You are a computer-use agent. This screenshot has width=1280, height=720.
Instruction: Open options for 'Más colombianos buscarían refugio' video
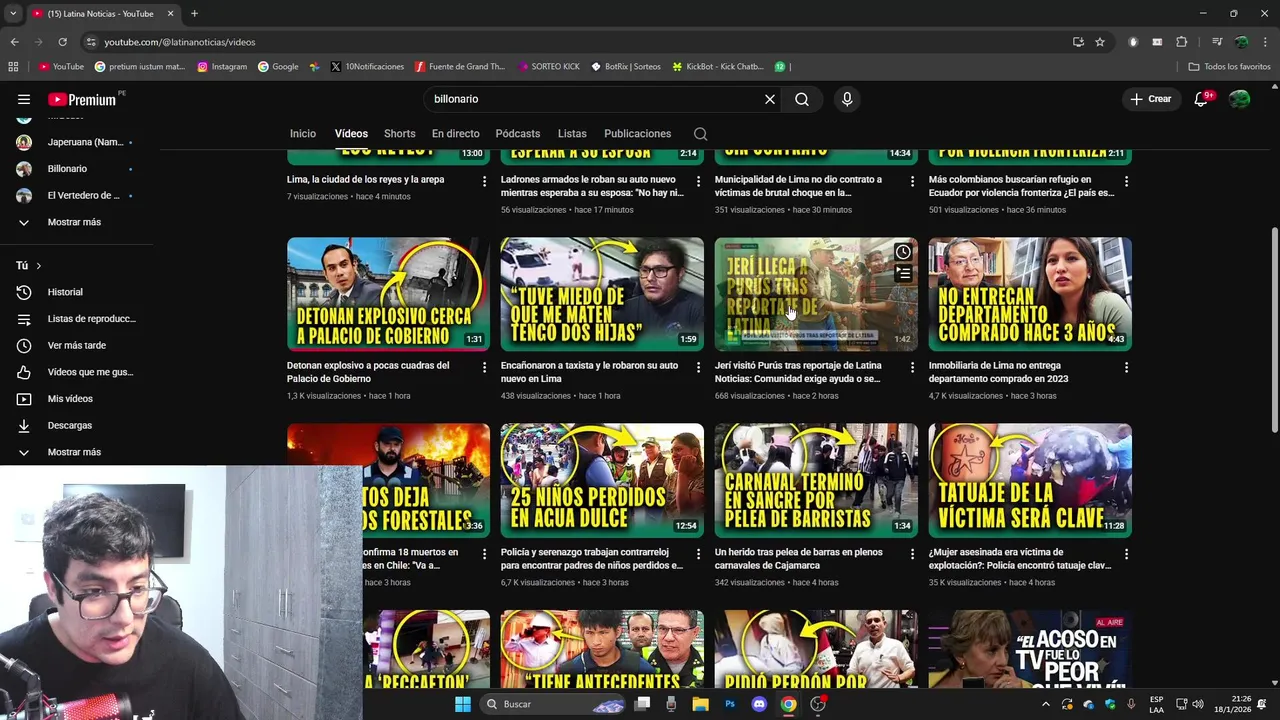click(x=1126, y=181)
